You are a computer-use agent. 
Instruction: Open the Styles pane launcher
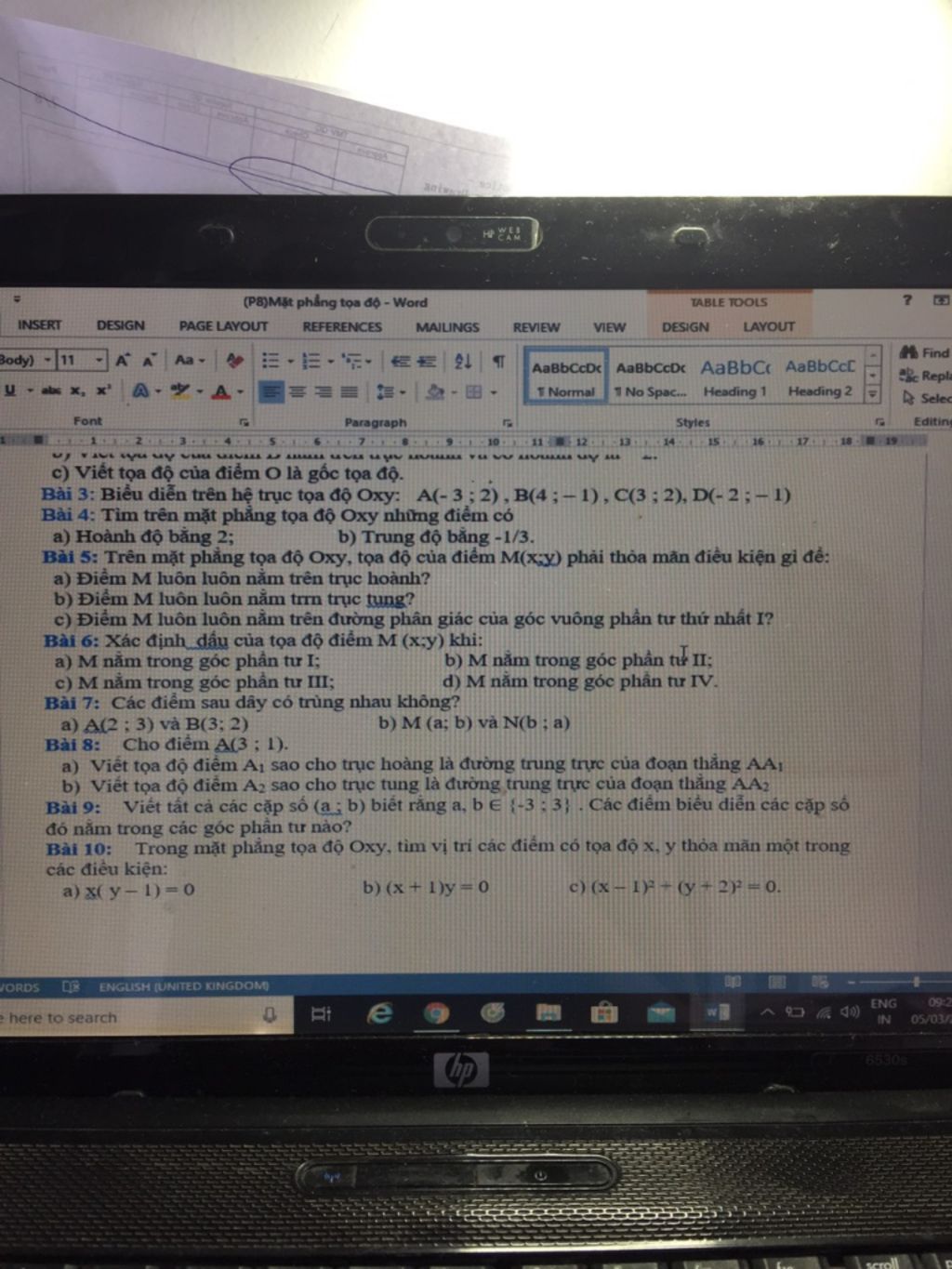tap(879, 421)
